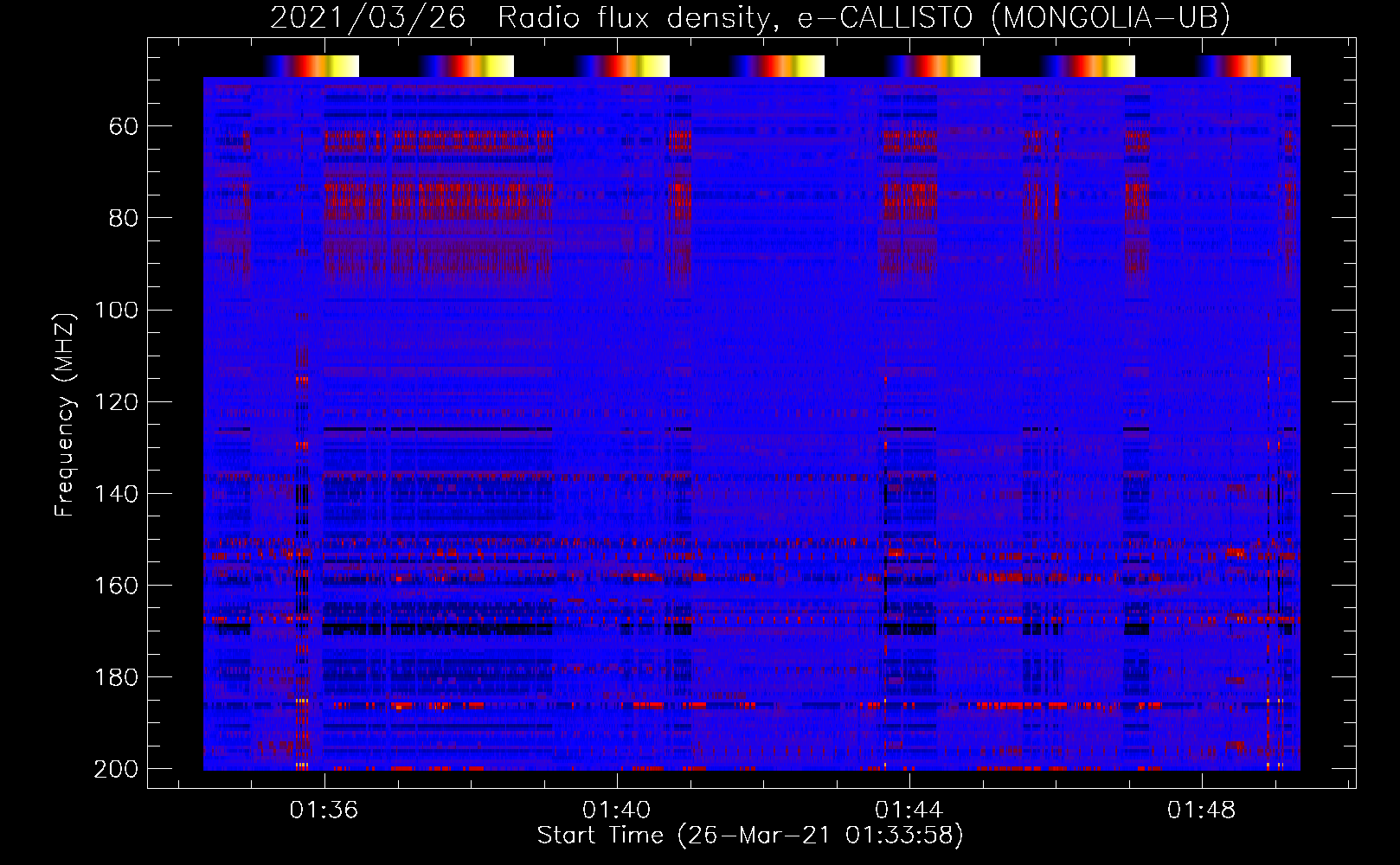
Task: Click the last color bar at top right
Action: coord(1243,67)
